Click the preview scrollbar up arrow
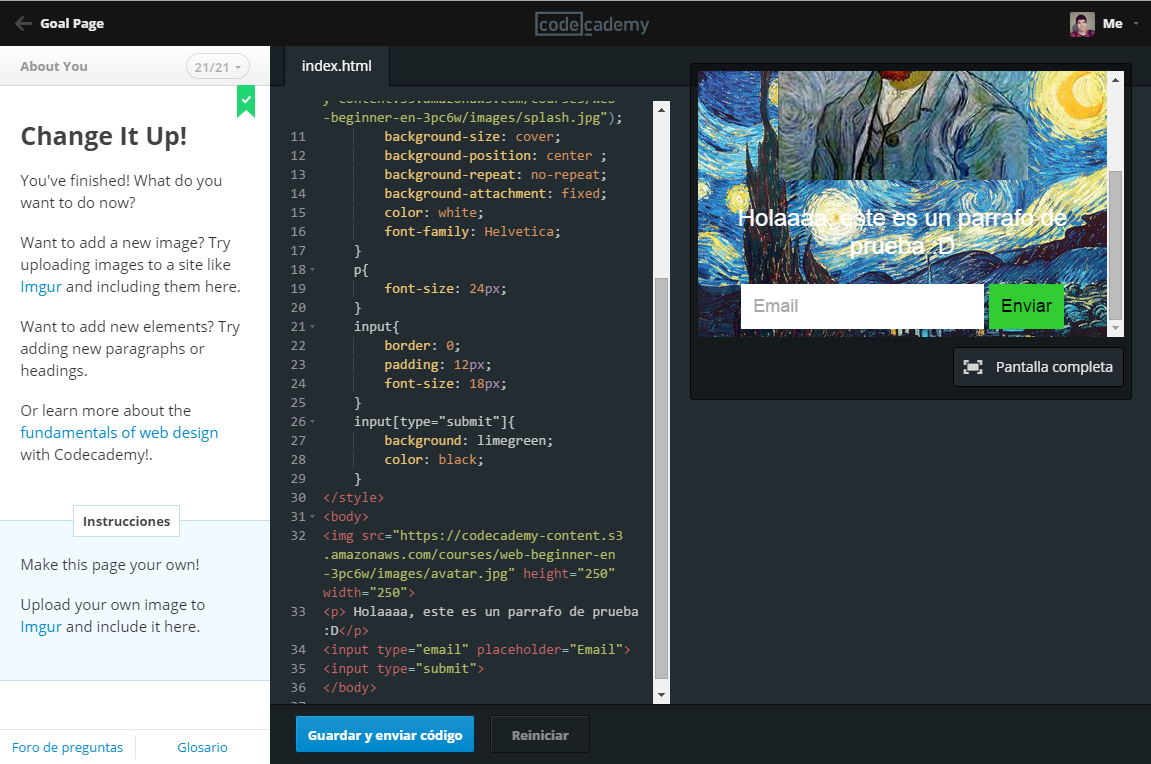The height and width of the screenshot is (764, 1151). (x=1116, y=79)
